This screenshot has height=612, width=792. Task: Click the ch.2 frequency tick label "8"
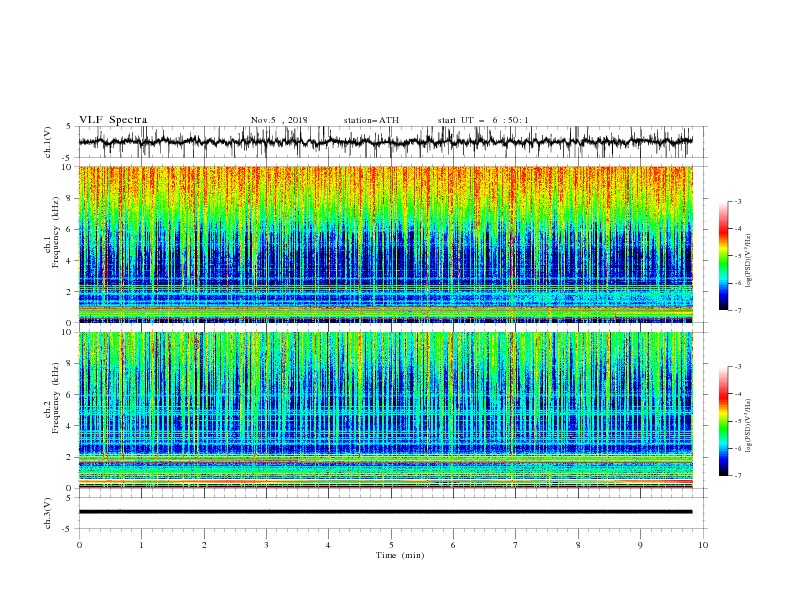70,364
